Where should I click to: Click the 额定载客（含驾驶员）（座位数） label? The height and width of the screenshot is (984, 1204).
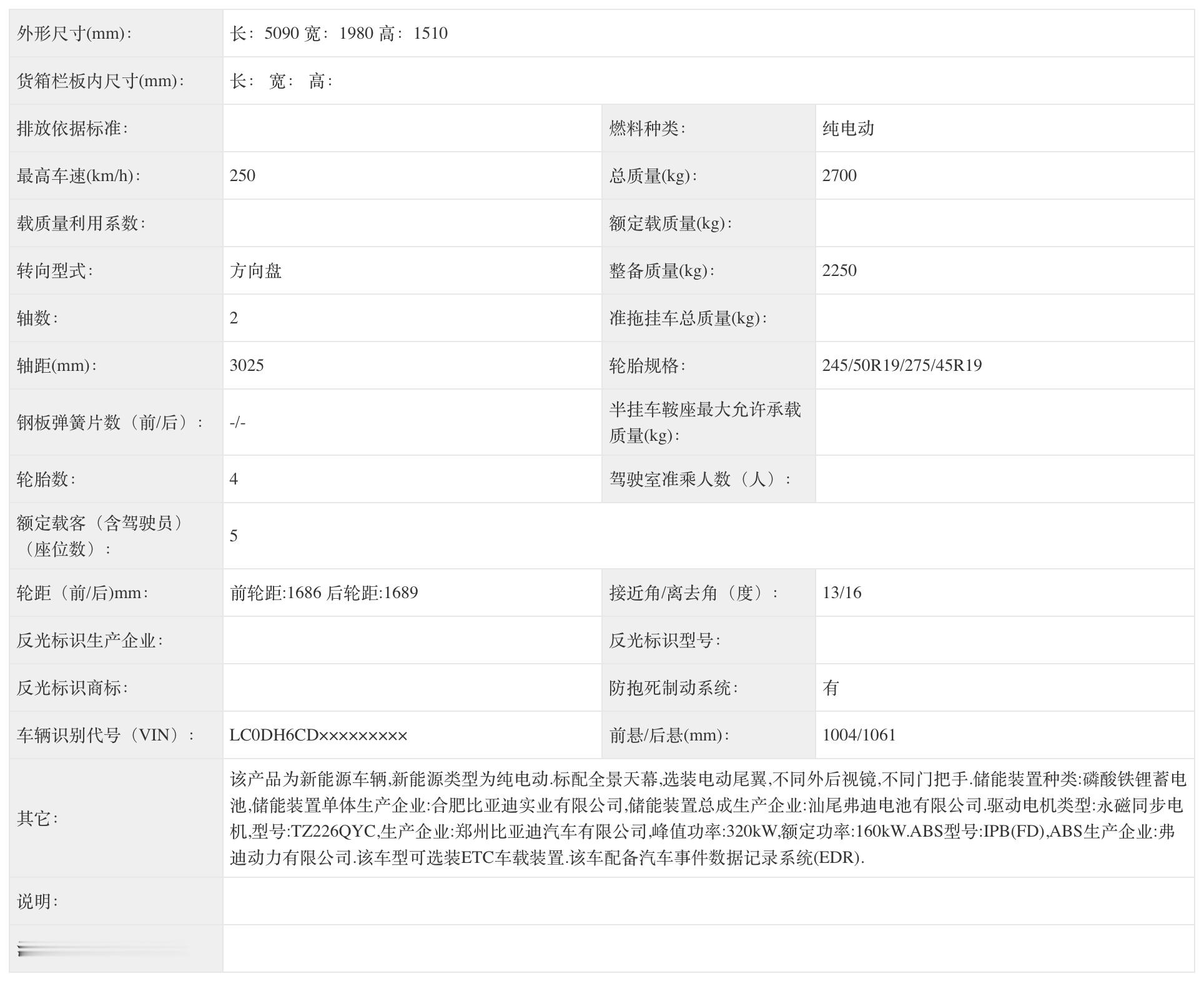point(100,536)
